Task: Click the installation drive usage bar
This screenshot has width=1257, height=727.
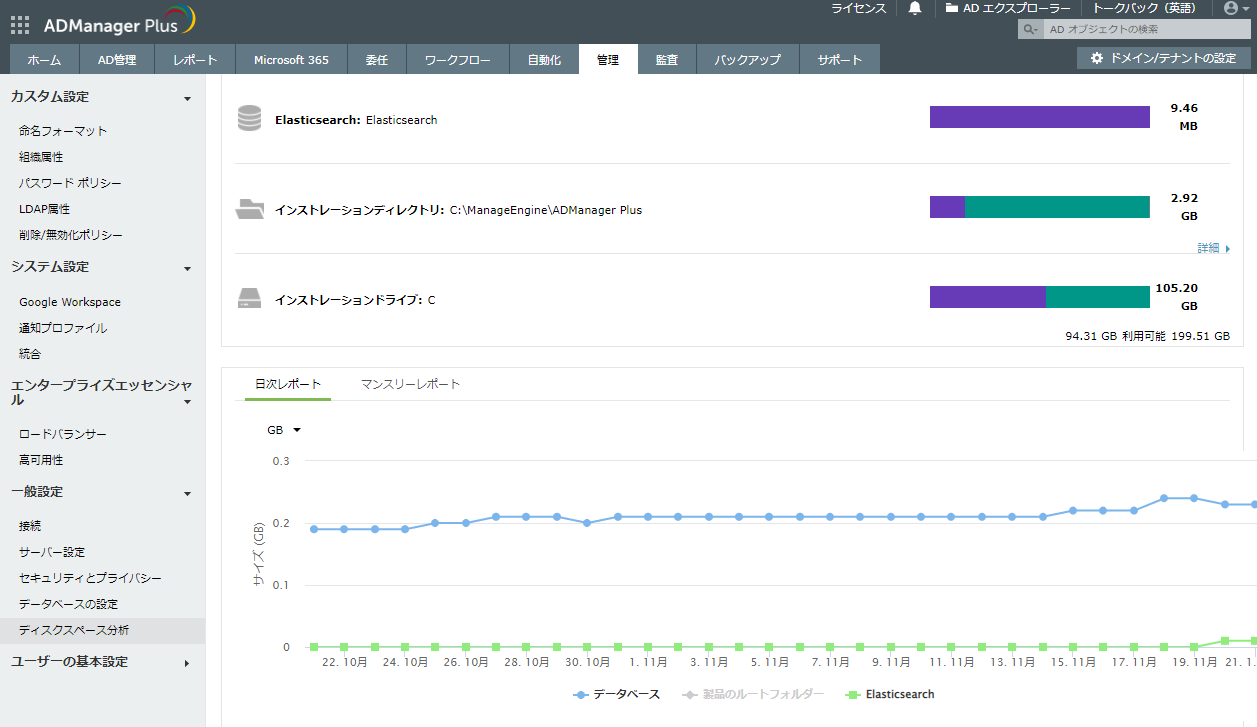Action: (1039, 297)
